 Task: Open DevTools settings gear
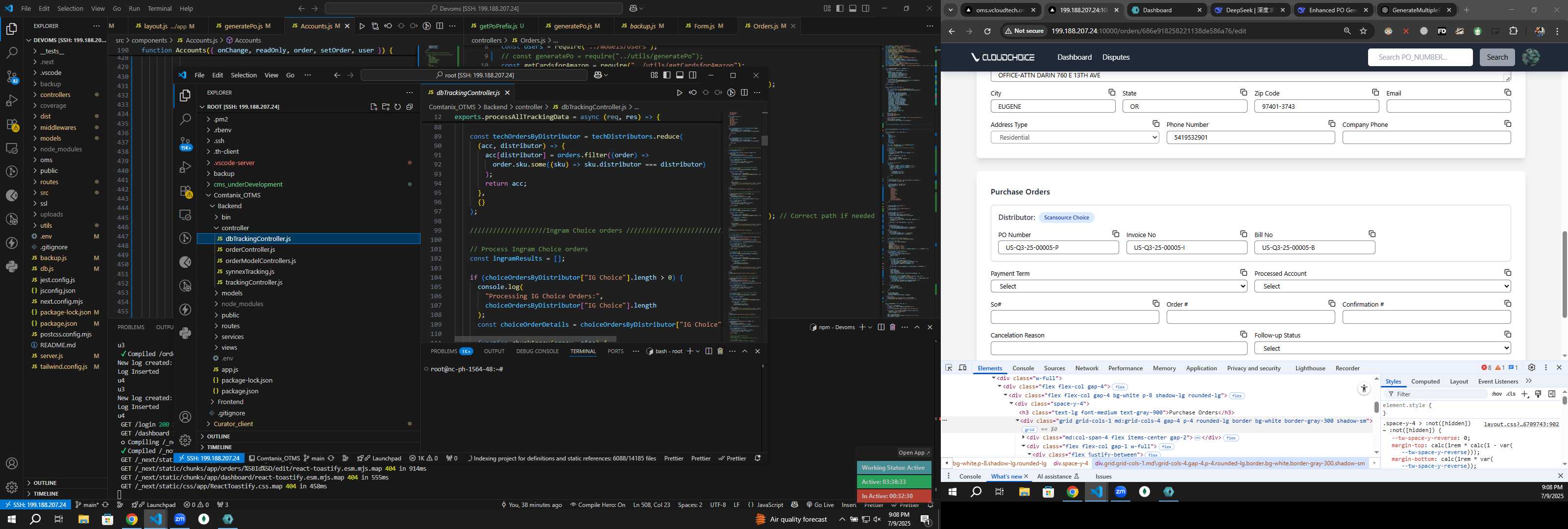coord(1531,368)
